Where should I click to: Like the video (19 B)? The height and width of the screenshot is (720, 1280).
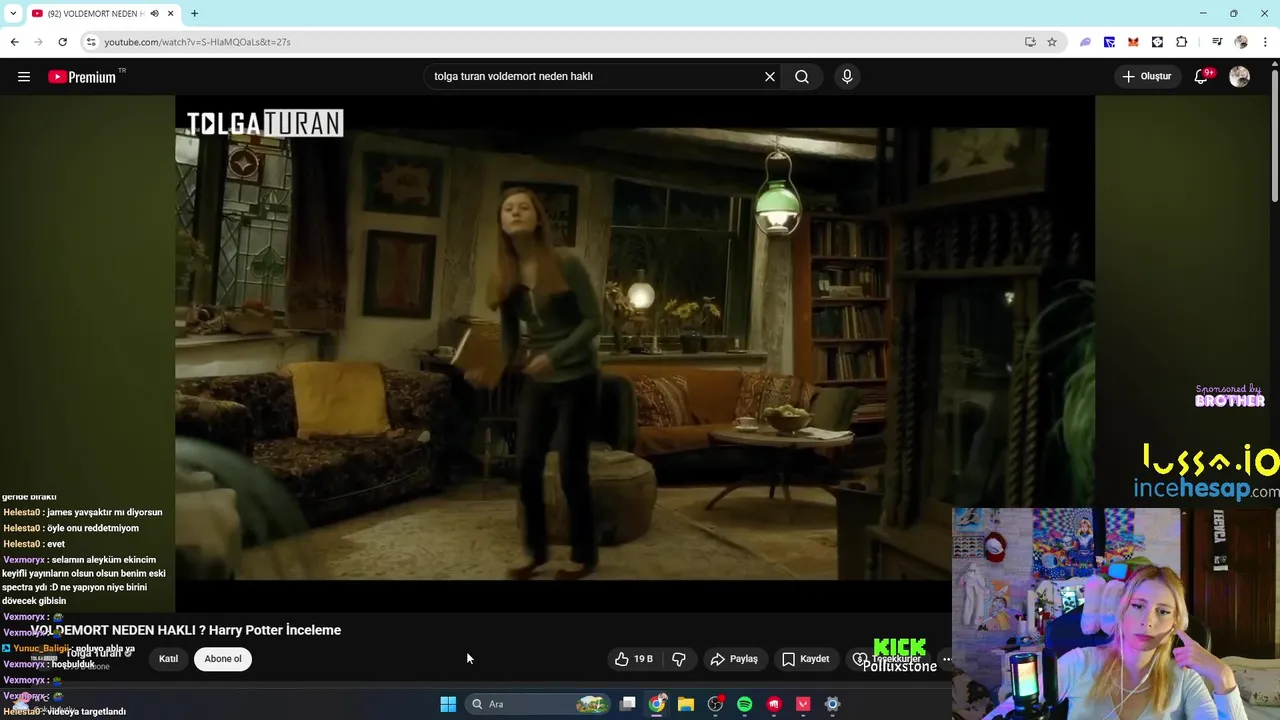(634, 659)
